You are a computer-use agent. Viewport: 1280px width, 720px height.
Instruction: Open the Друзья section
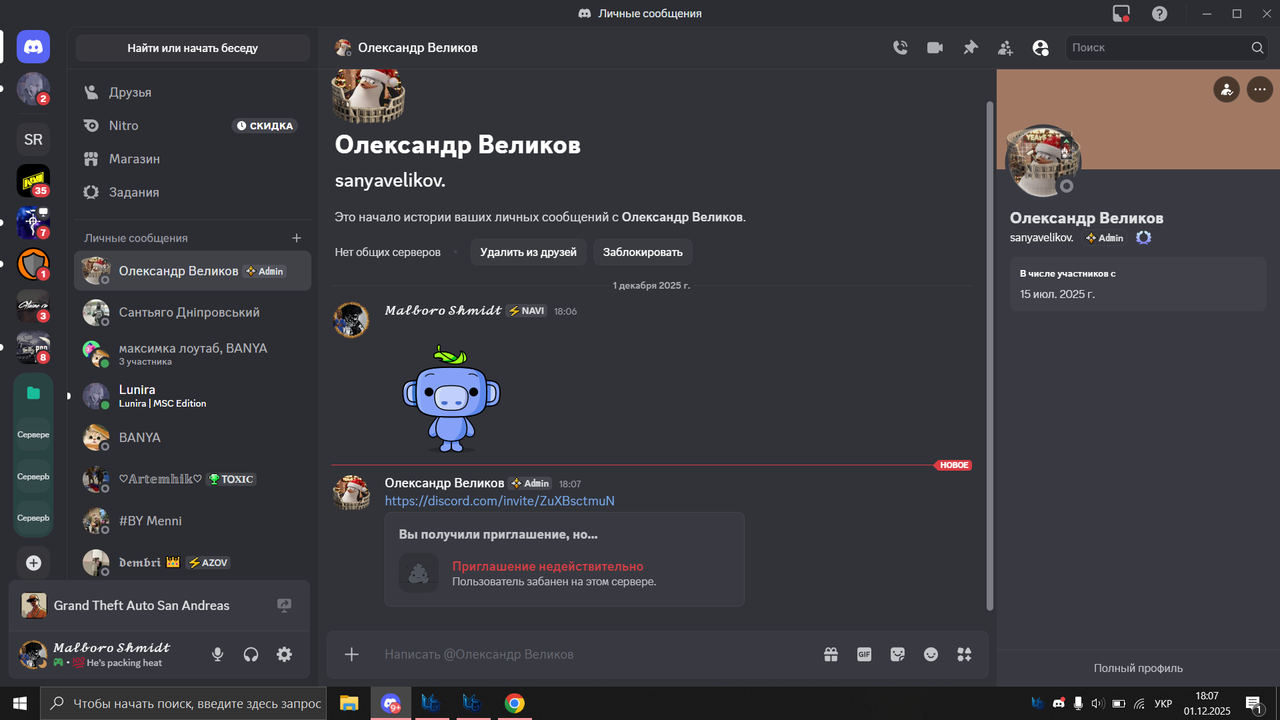pyautogui.click(x=128, y=91)
